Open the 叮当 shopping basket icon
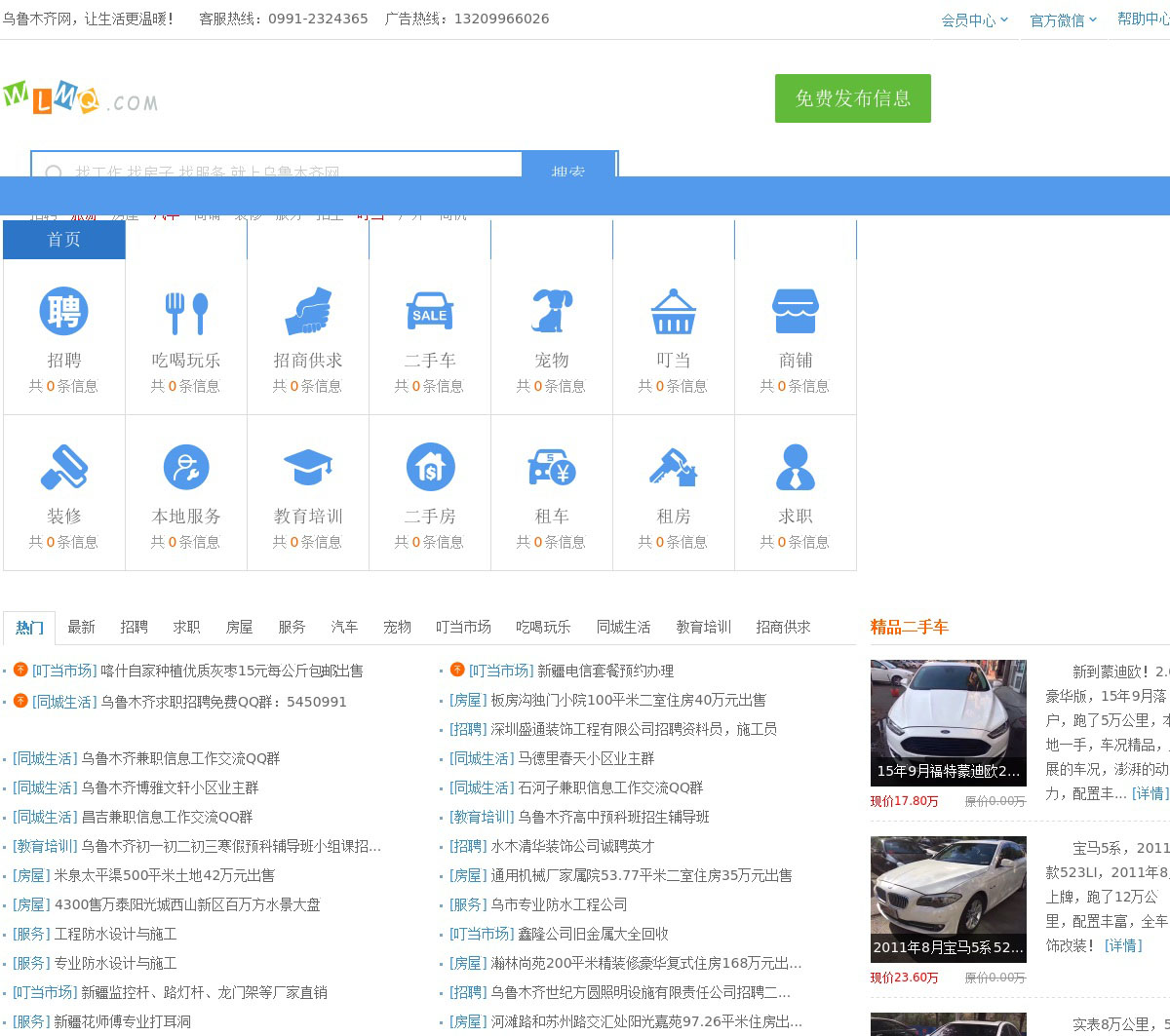 tap(674, 312)
